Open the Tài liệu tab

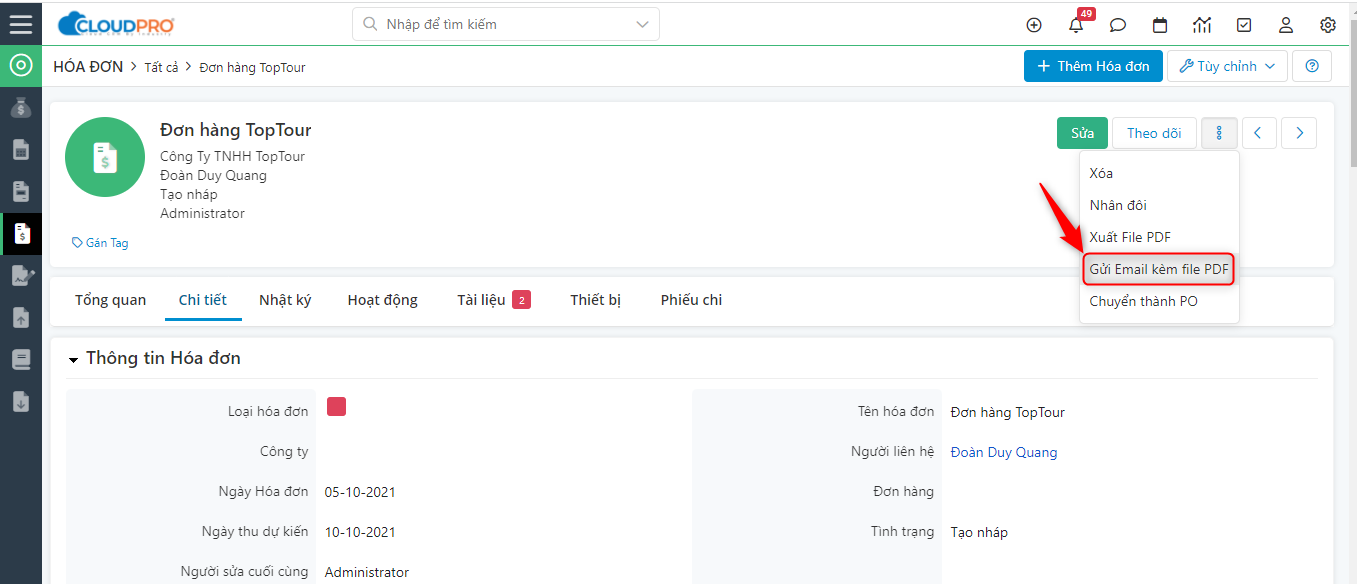click(x=494, y=300)
